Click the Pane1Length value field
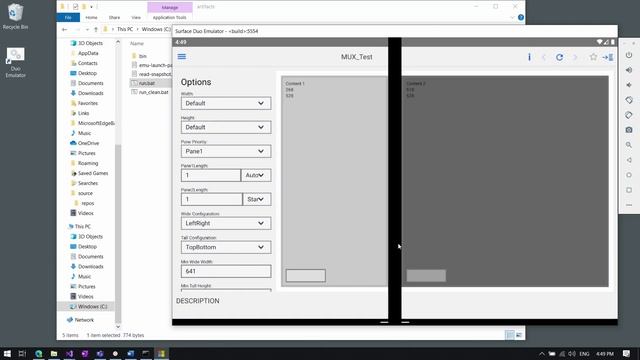The image size is (640, 360). (211, 175)
